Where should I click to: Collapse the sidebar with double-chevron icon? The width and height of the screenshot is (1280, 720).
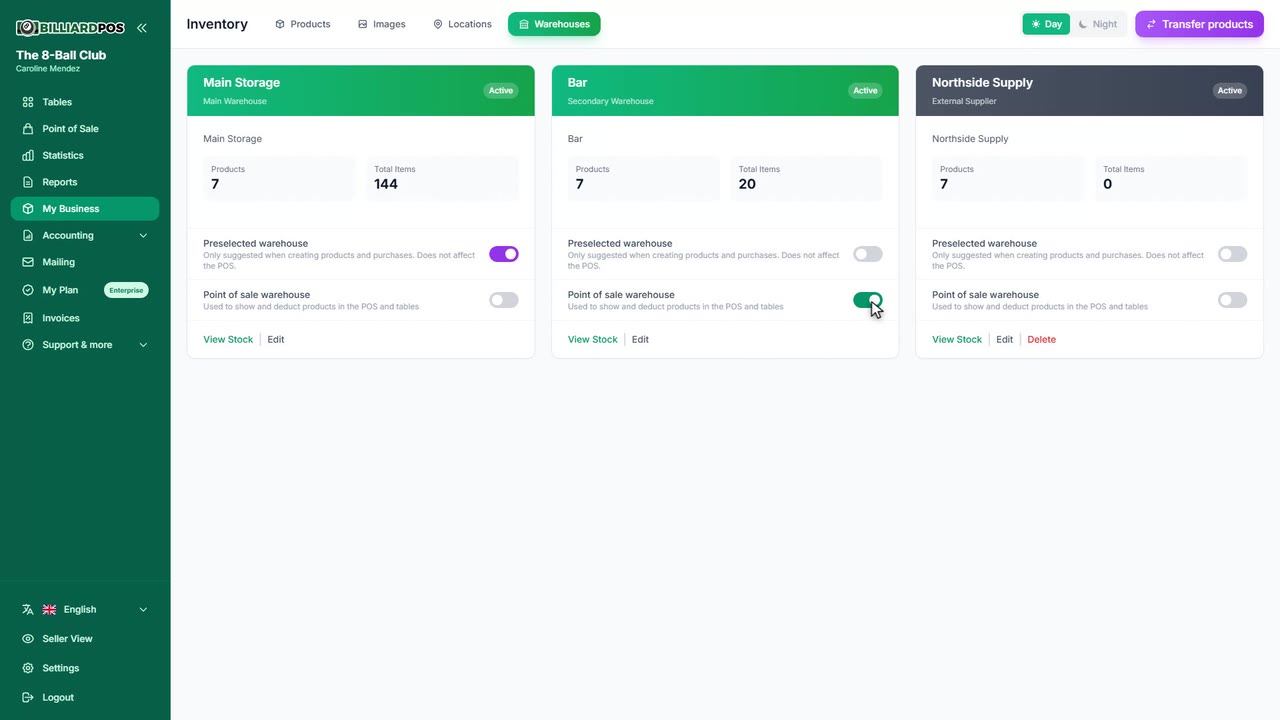142,28
